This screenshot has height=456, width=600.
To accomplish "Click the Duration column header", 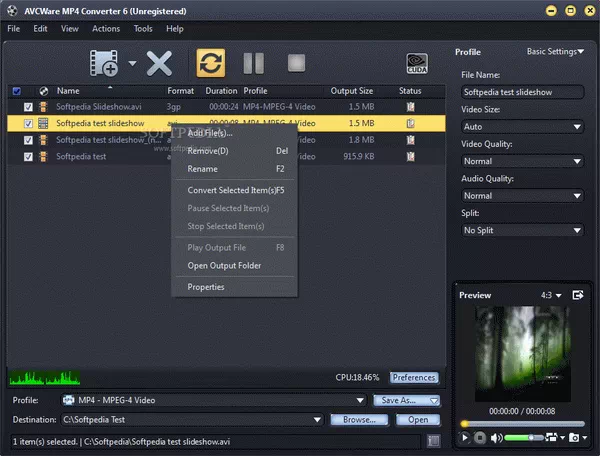I will pyautogui.click(x=221, y=91).
